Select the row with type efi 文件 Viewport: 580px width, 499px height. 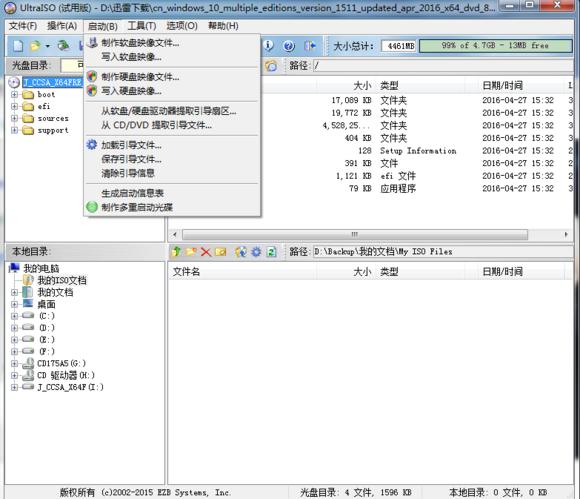click(371, 176)
